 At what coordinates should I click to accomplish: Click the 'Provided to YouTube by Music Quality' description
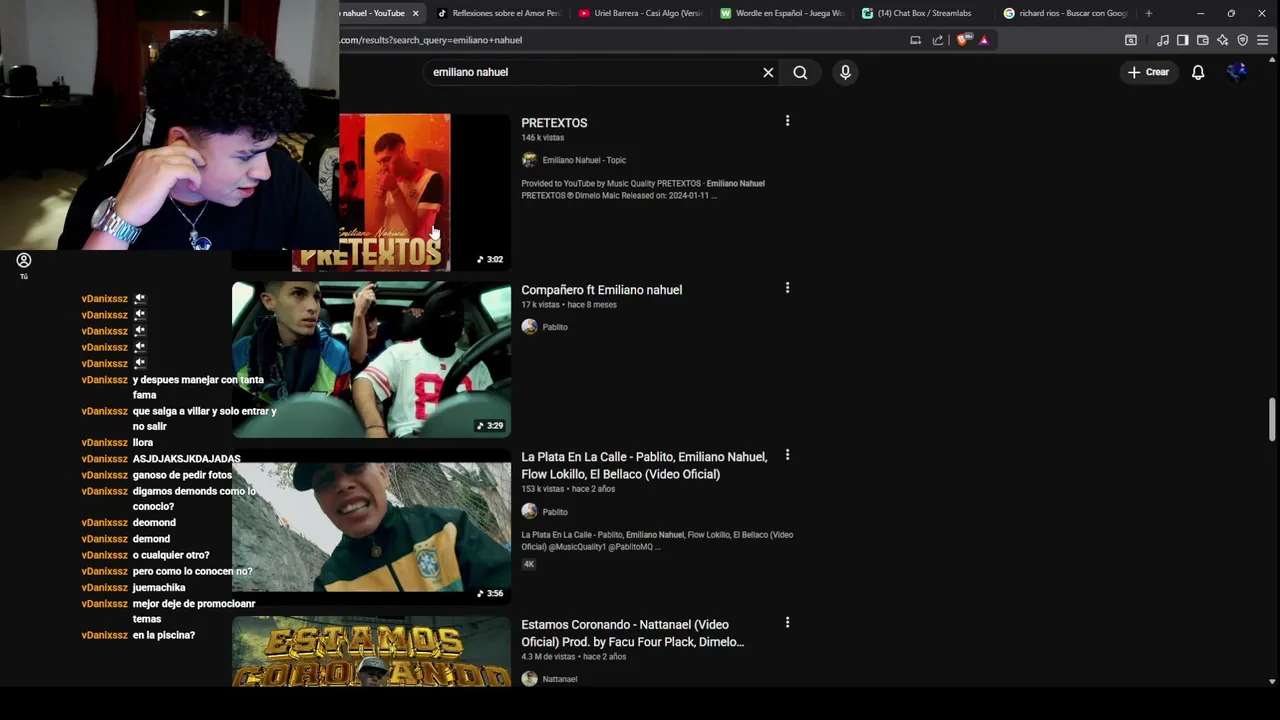click(x=643, y=189)
